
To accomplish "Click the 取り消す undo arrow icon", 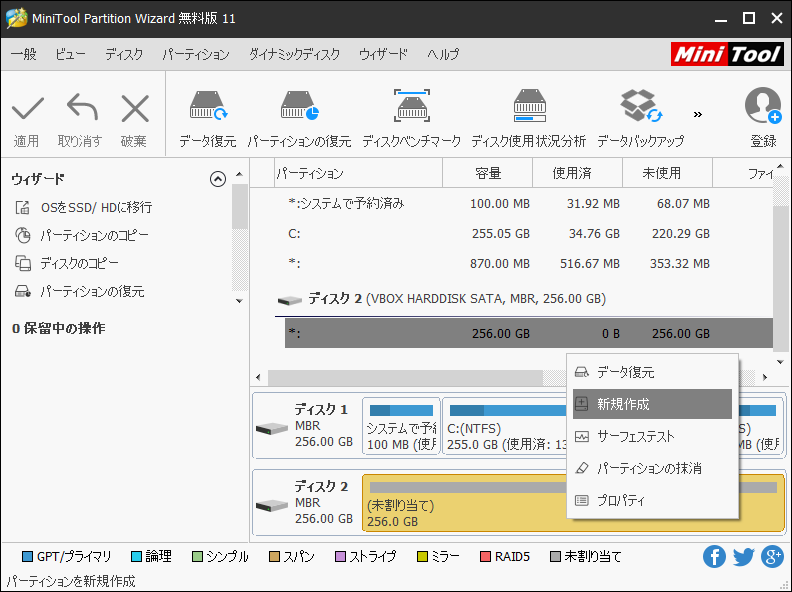I will (x=82, y=107).
